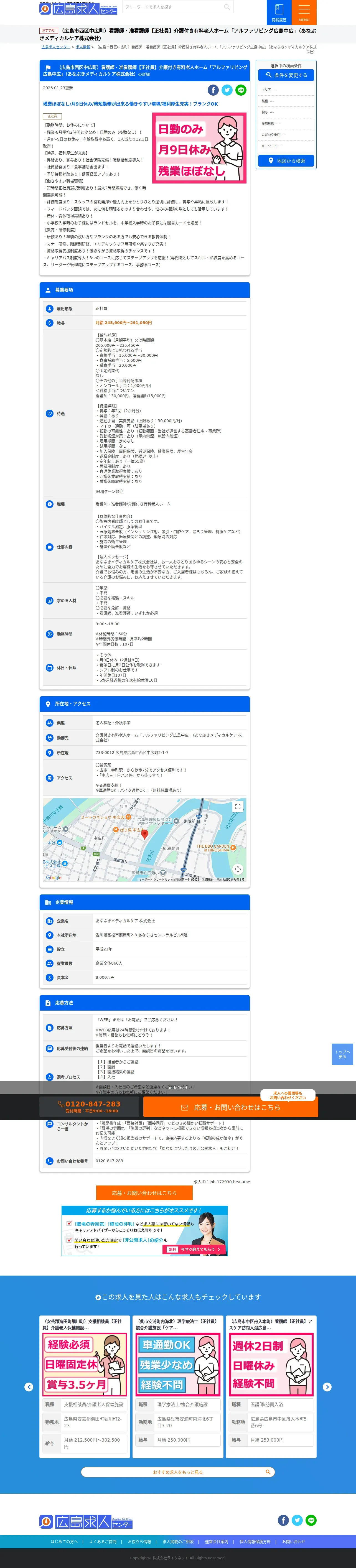The width and height of the screenshot is (356, 1568).
Task: Click 正社員 tag badge above description
Action: point(52,116)
